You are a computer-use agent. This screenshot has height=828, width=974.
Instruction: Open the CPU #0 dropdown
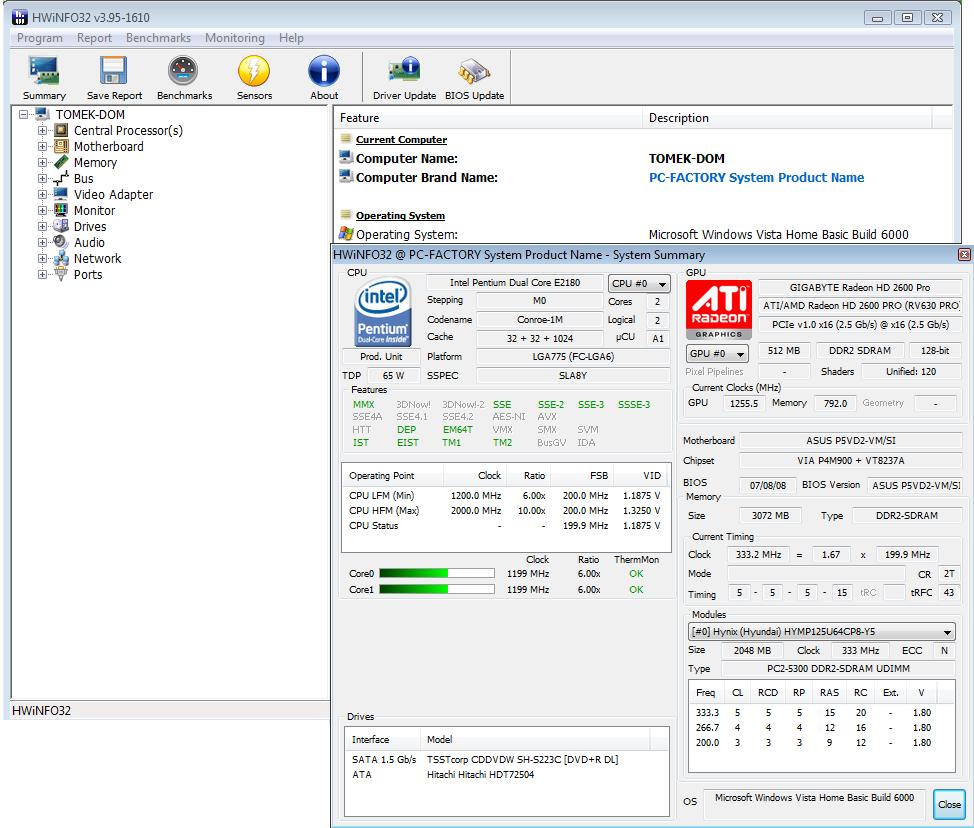click(639, 283)
